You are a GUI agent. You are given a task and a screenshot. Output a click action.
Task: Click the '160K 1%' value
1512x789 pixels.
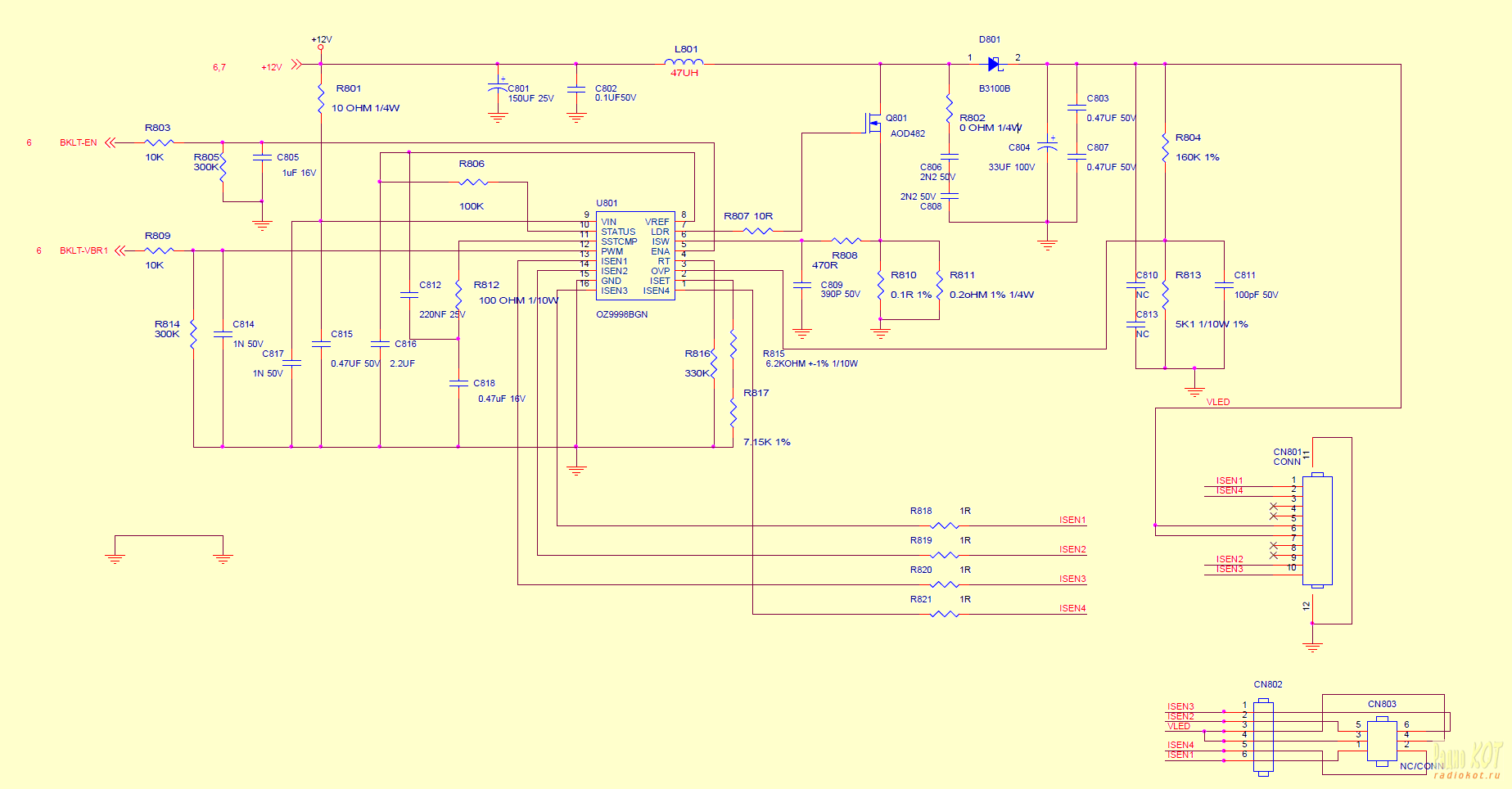click(1198, 157)
